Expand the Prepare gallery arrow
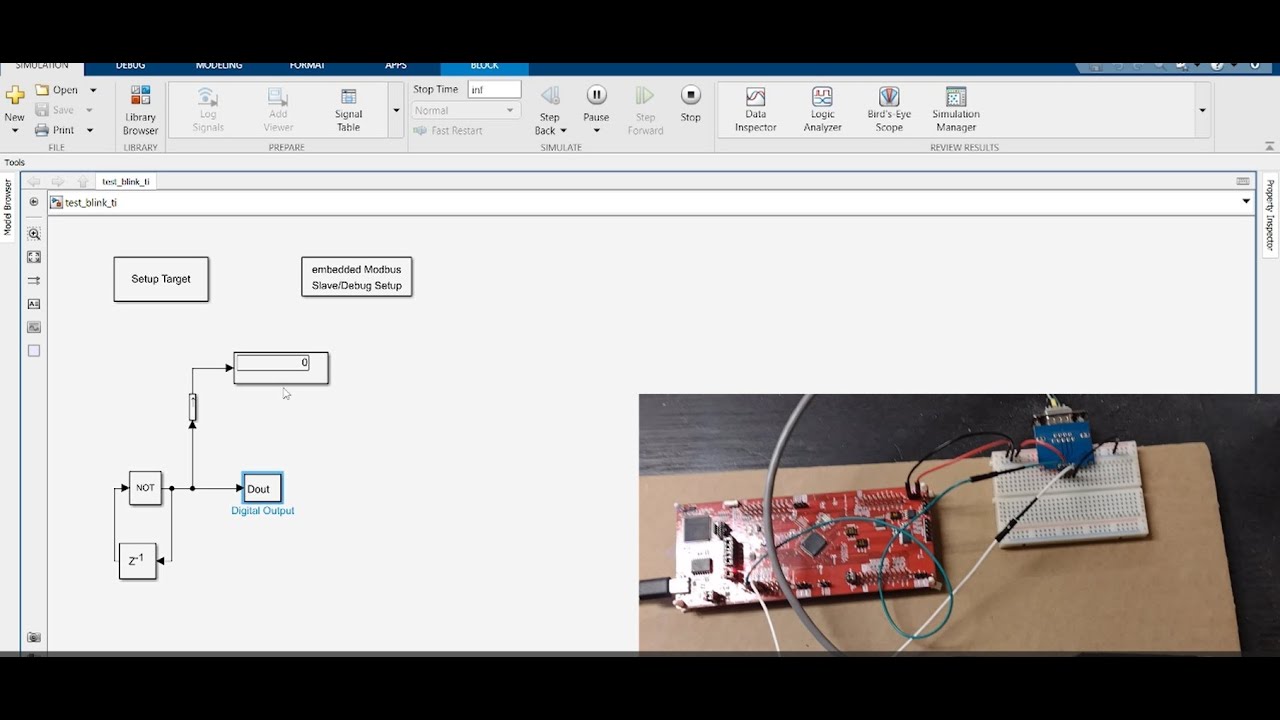1280x720 pixels. (396, 110)
